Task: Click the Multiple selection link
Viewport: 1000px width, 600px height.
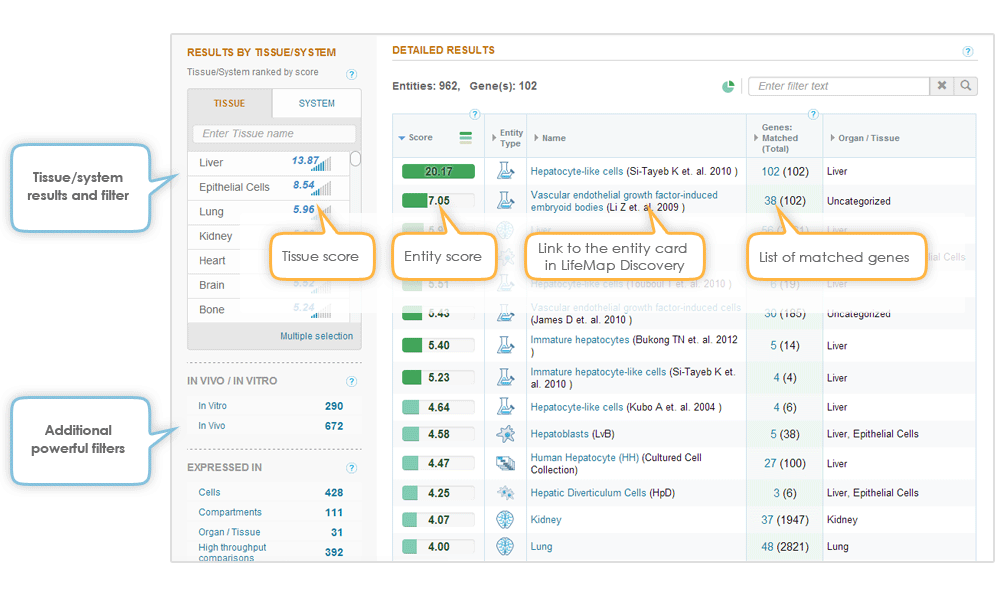Action: [x=316, y=336]
